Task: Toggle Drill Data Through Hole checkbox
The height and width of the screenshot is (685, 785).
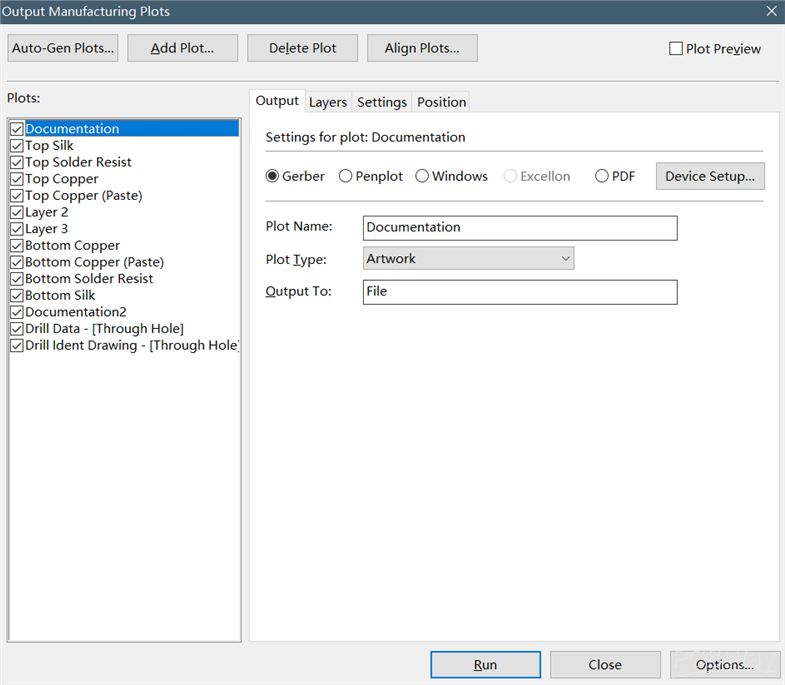Action: (x=17, y=329)
